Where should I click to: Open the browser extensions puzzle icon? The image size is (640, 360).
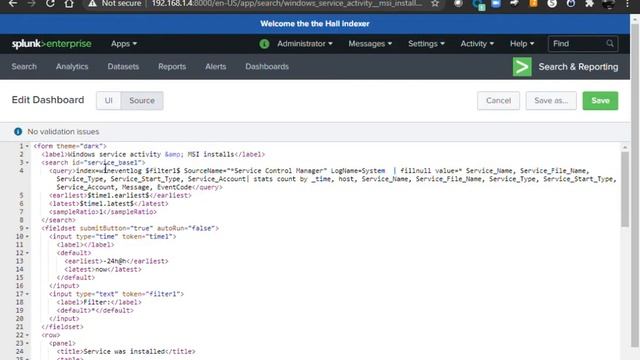pyautogui.click(x=589, y=4)
